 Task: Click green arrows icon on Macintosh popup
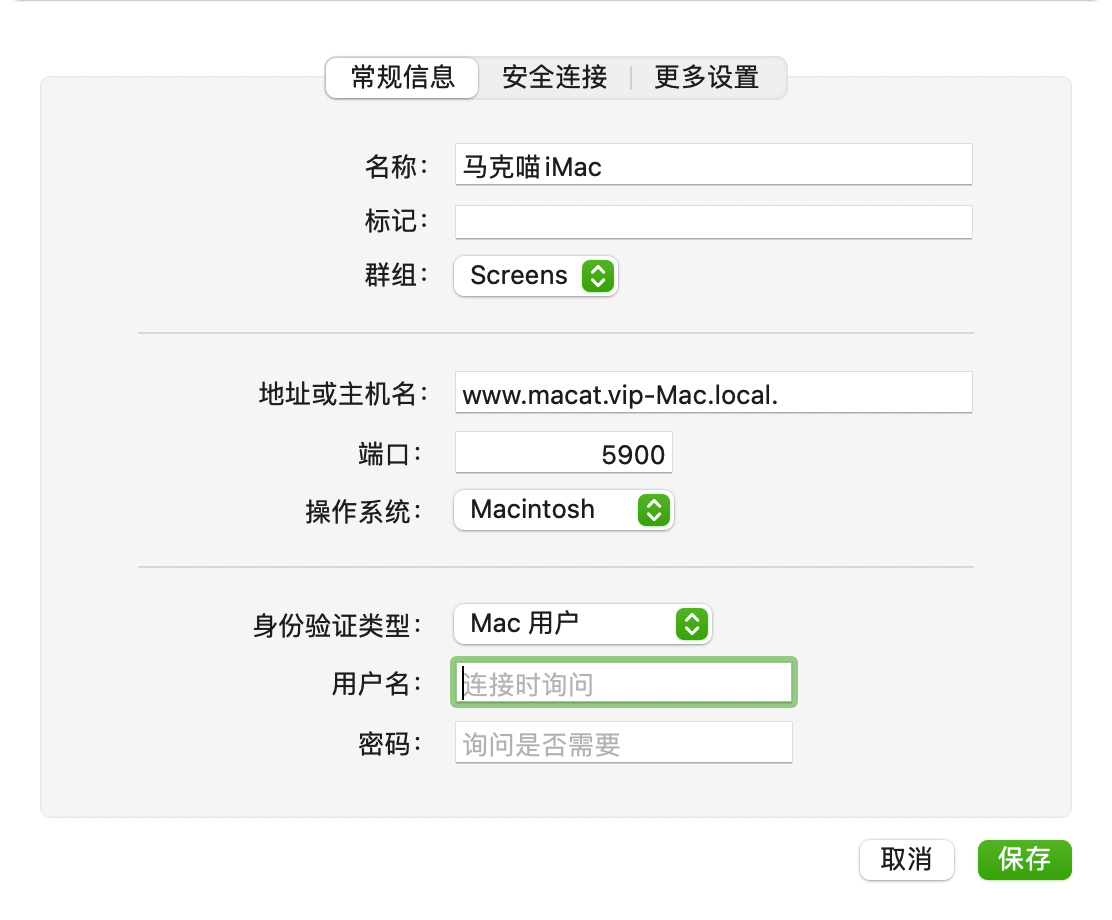tap(652, 510)
